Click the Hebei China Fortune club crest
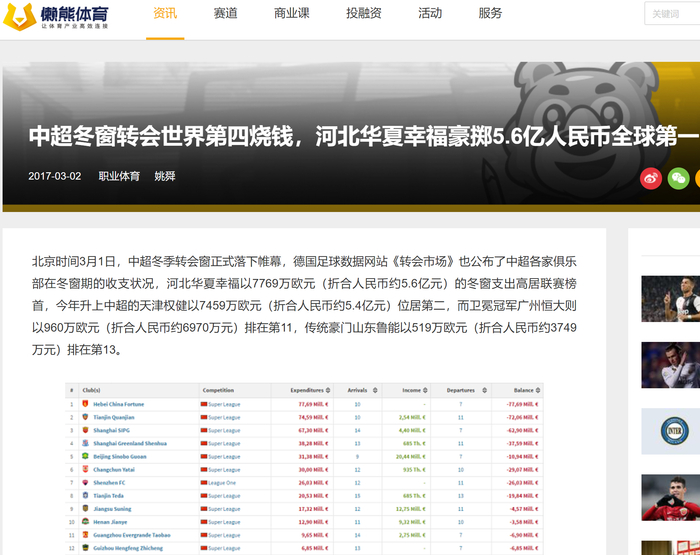This screenshot has height=555, width=700. click(85, 404)
